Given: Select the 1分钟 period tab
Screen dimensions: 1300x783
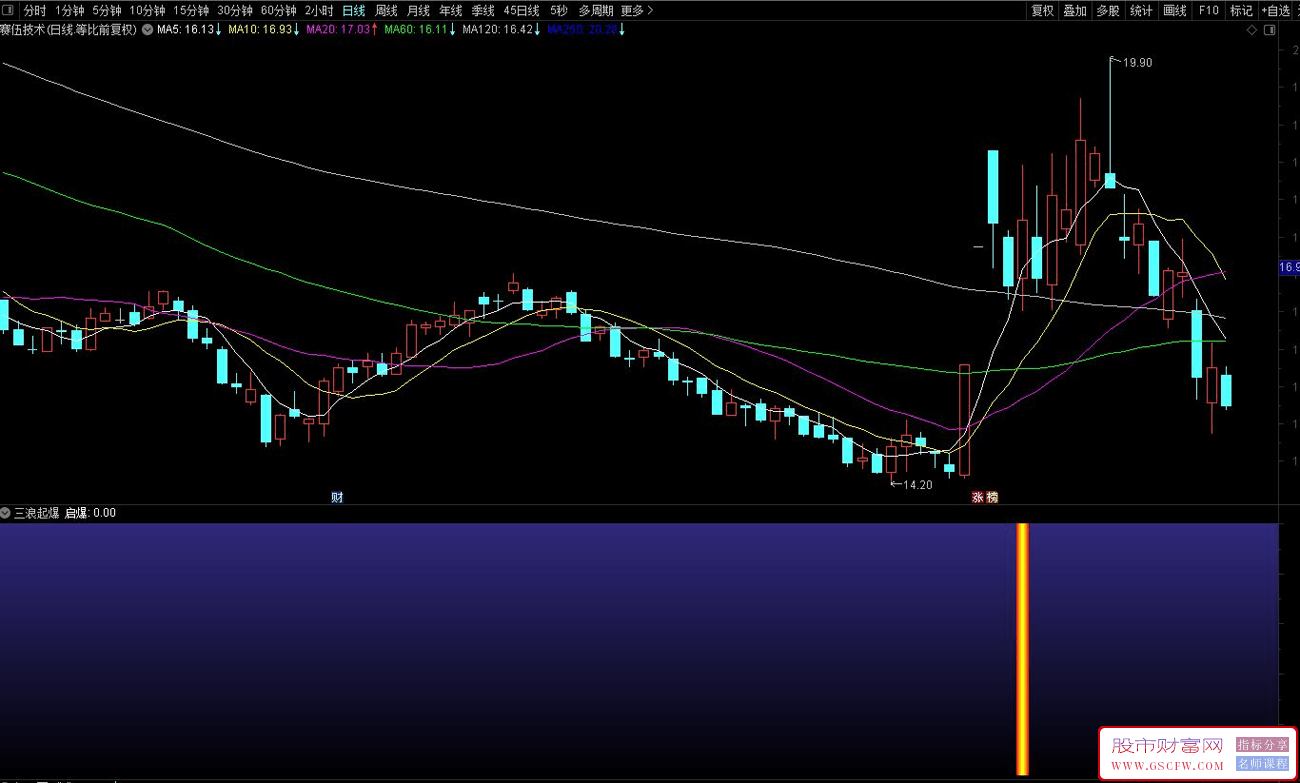Looking at the screenshot, I should 70,10.
